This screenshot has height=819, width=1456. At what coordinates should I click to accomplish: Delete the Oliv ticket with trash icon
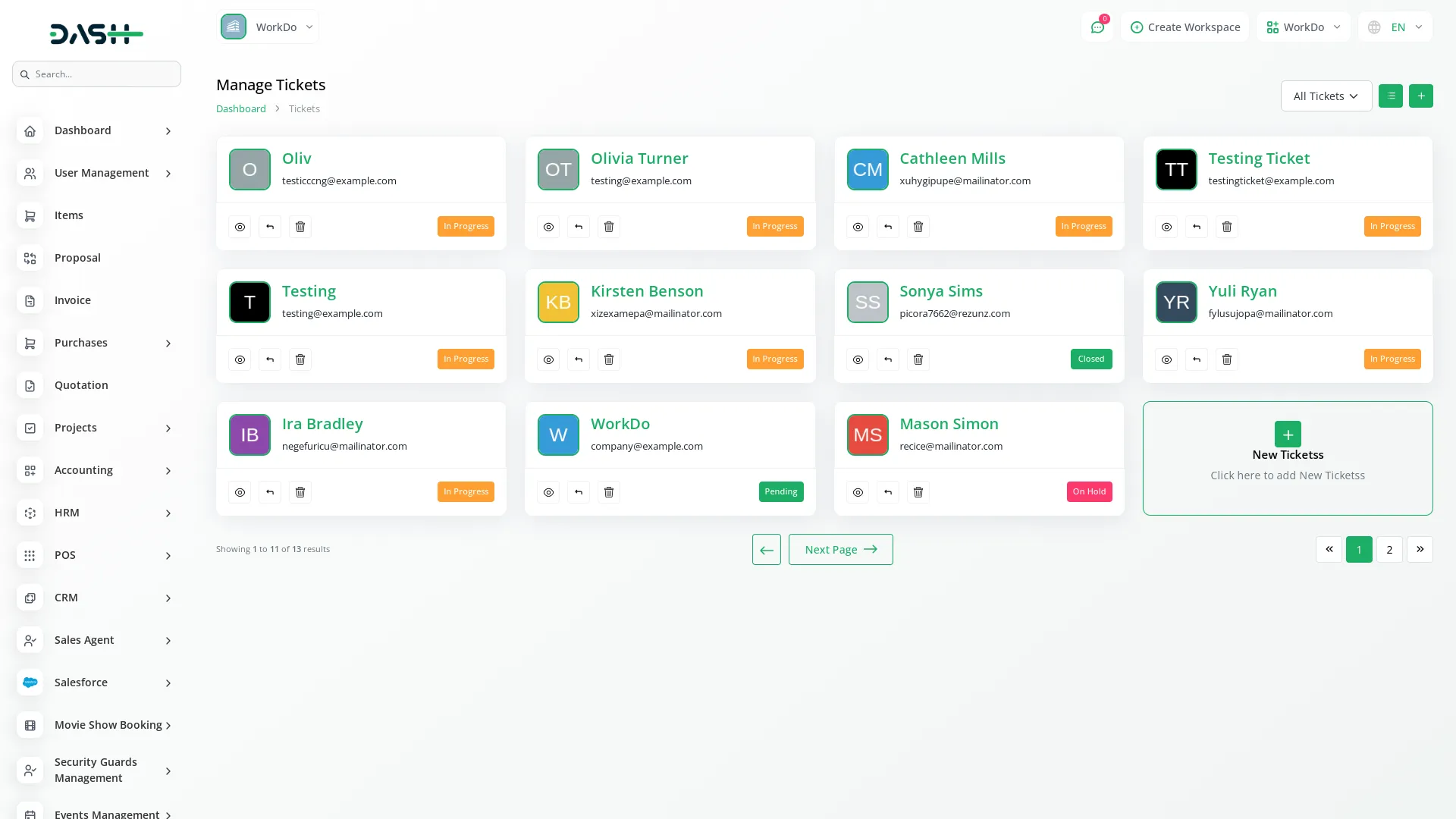[300, 227]
